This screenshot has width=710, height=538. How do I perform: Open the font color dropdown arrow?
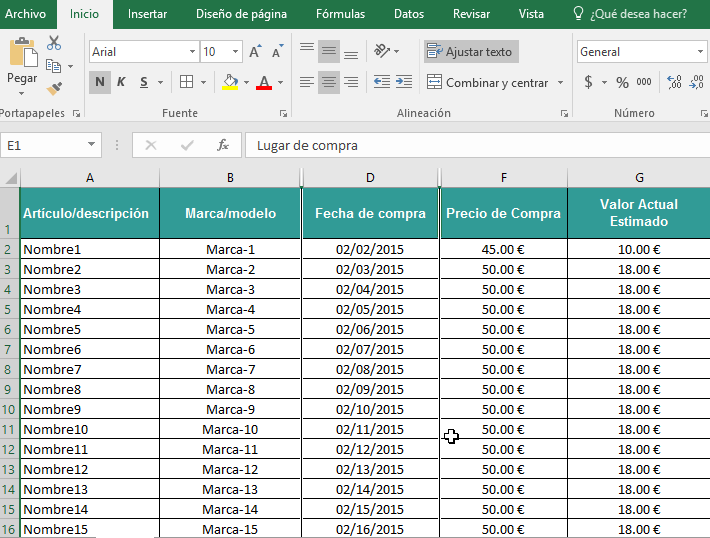point(280,82)
